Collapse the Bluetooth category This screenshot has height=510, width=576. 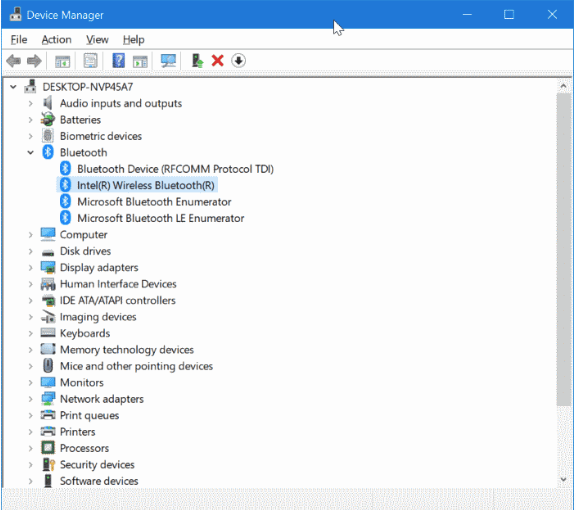tap(30, 152)
